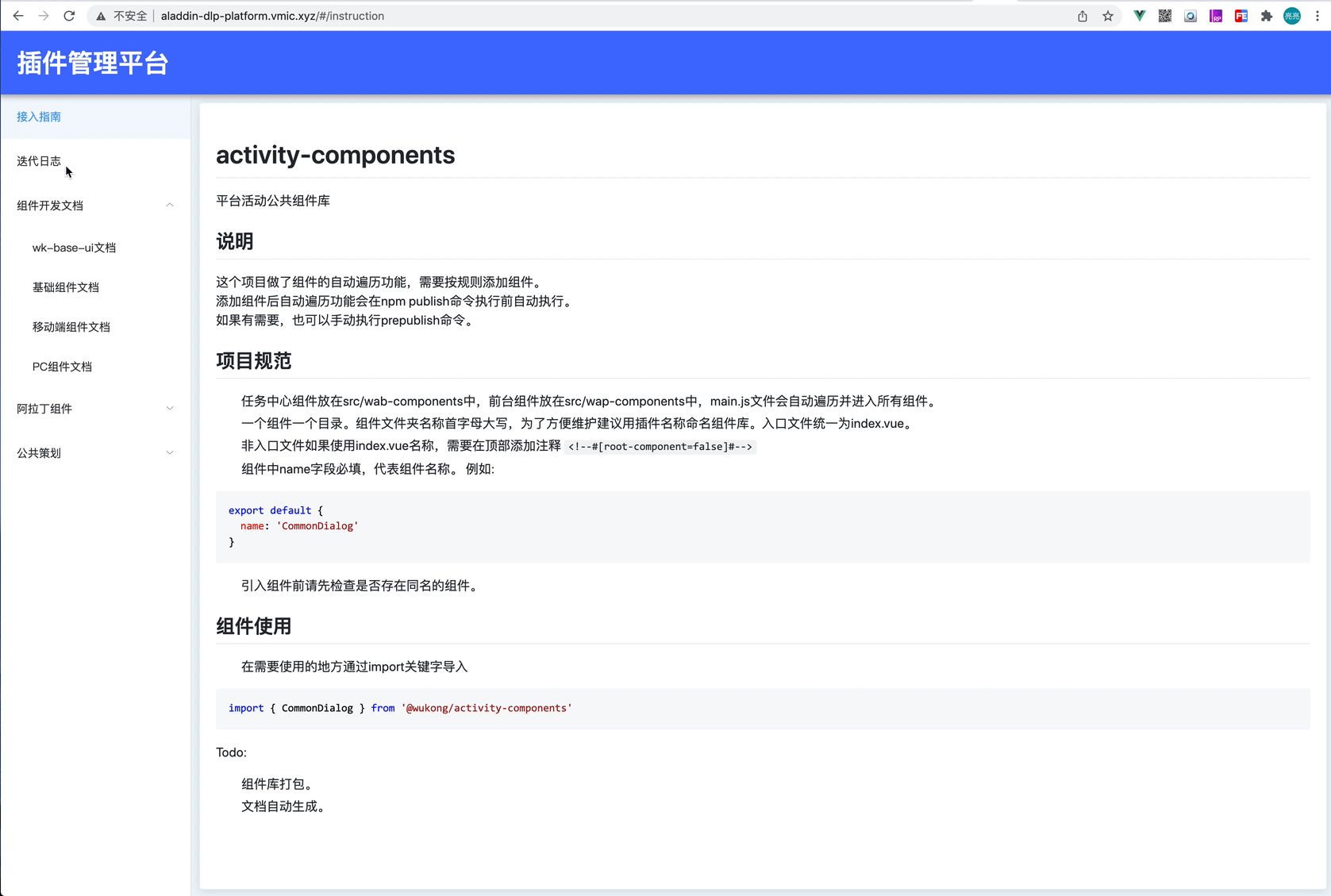Click the activity-components heading
Image resolution: width=1331 pixels, height=896 pixels.
335,155
